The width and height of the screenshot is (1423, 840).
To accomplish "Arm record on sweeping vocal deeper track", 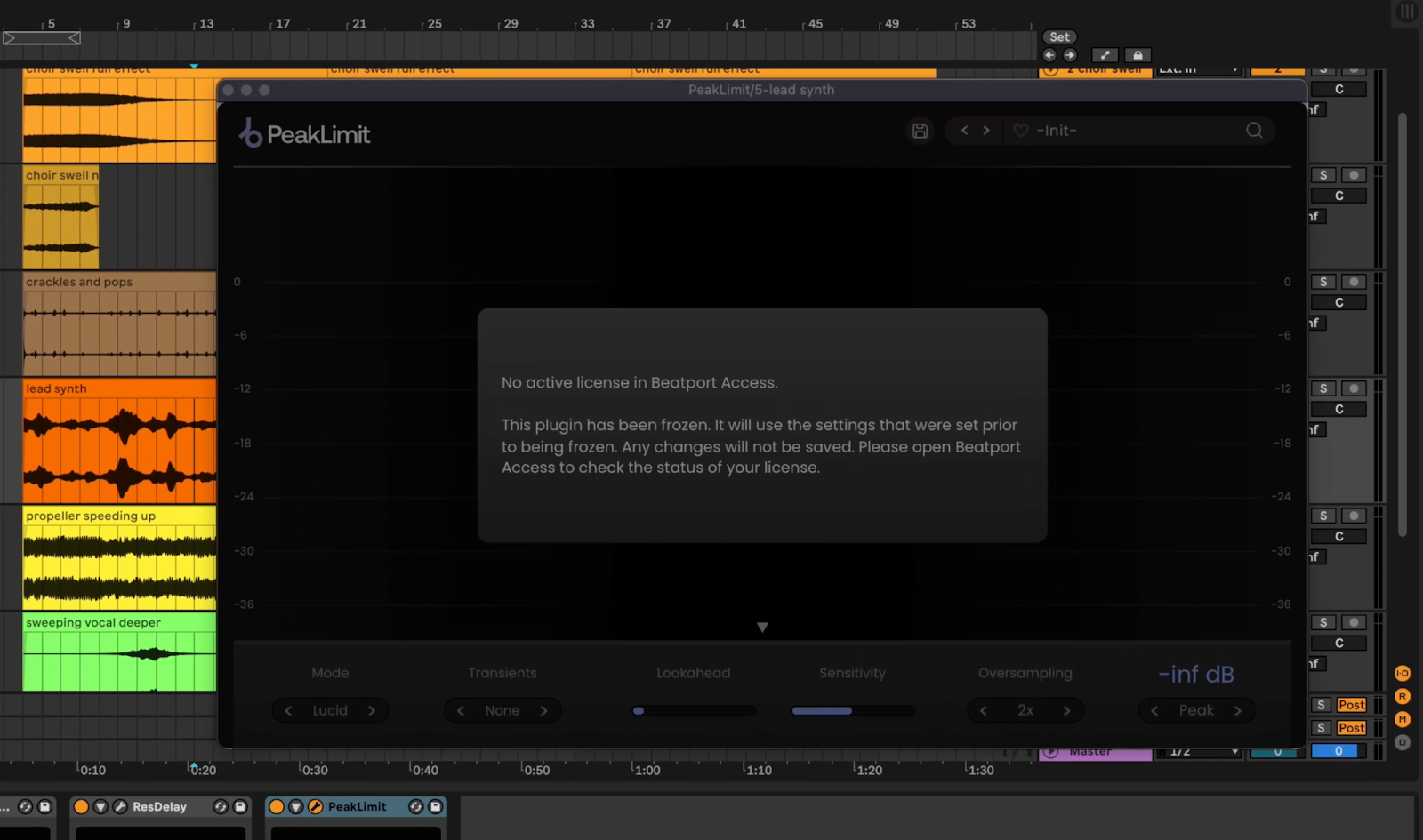I will (1354, 622).
